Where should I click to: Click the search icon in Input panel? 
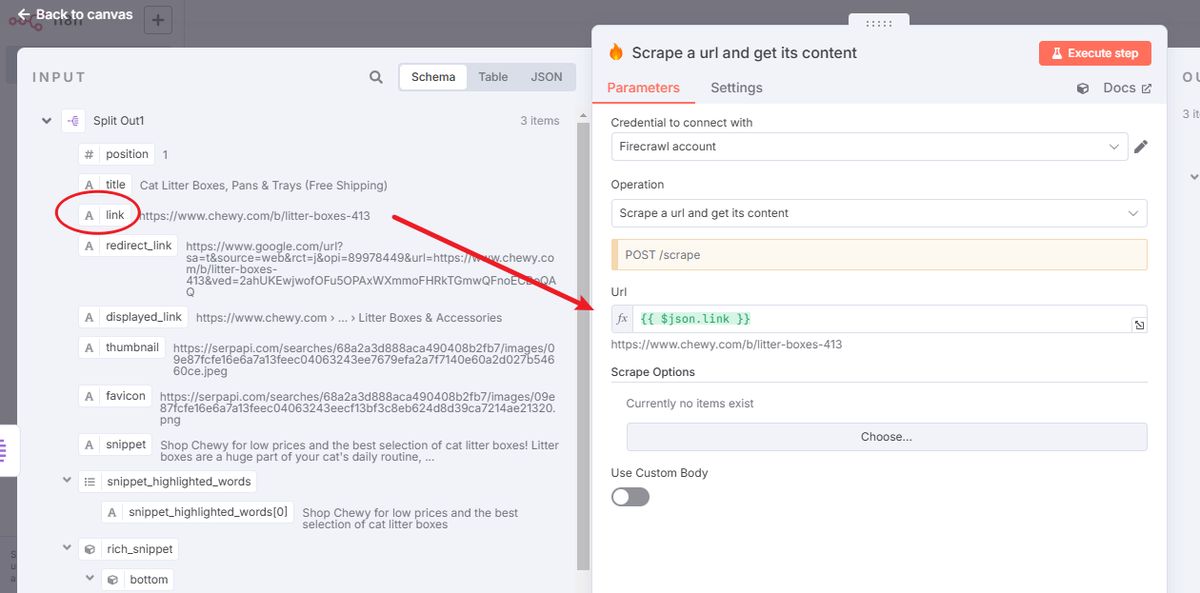click(376, 77)
